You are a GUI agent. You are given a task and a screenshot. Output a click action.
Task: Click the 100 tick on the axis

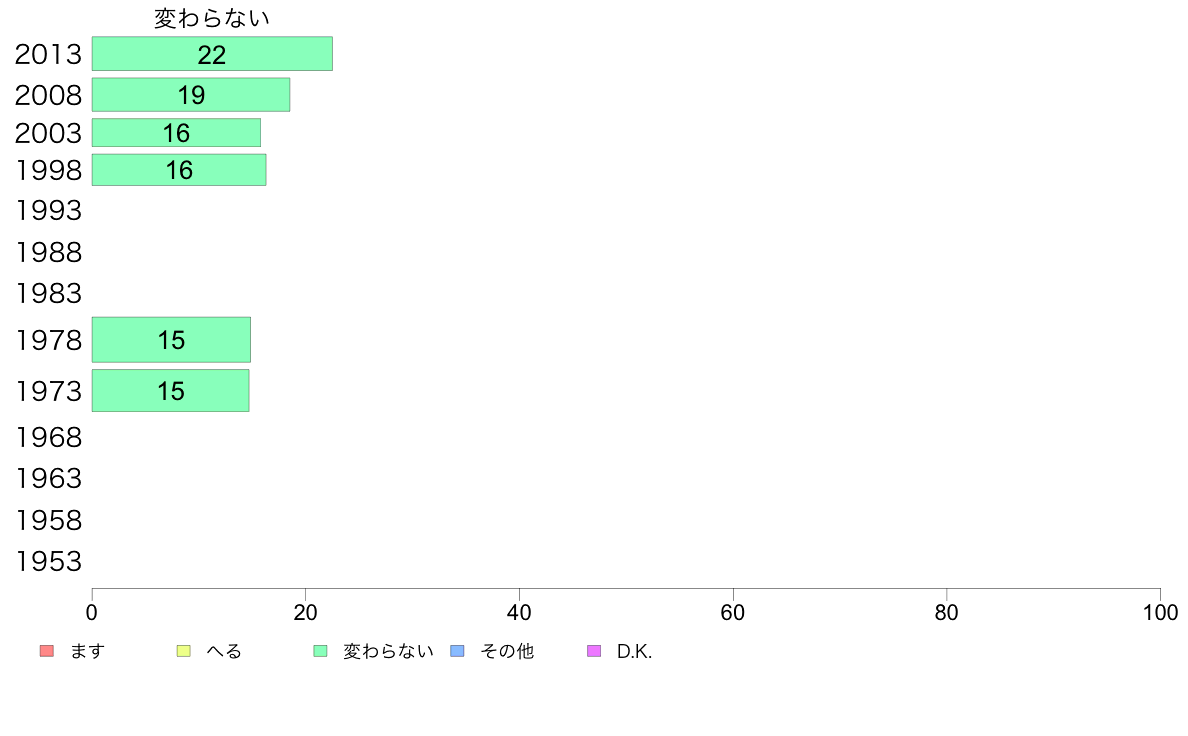click(1160, 612)
